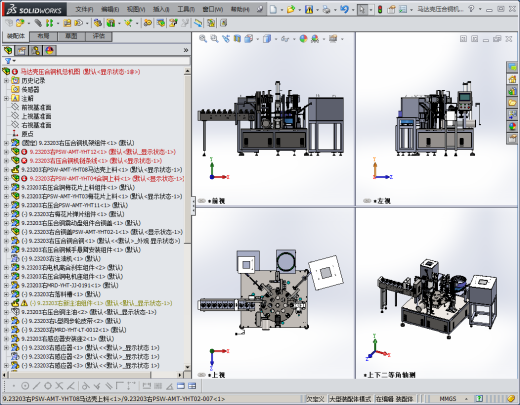Switch to the 草图 tab
Screen dimensions: 520x405
pyautogui.click(x=71, y=36)
